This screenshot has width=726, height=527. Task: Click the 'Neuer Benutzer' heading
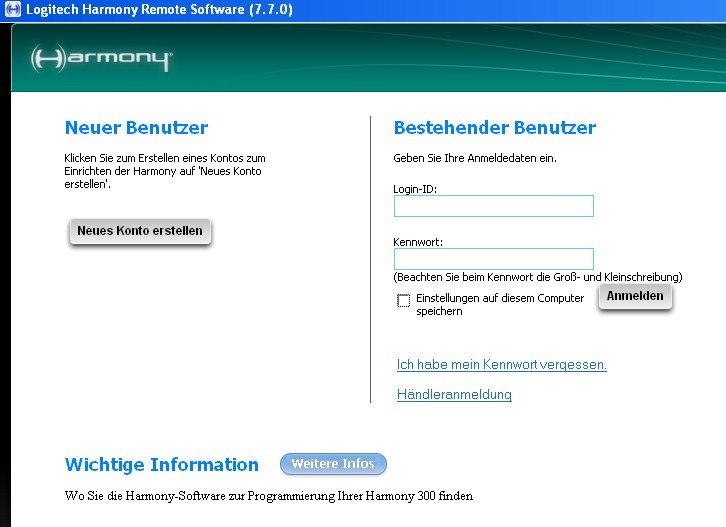(x=136, y=128)
